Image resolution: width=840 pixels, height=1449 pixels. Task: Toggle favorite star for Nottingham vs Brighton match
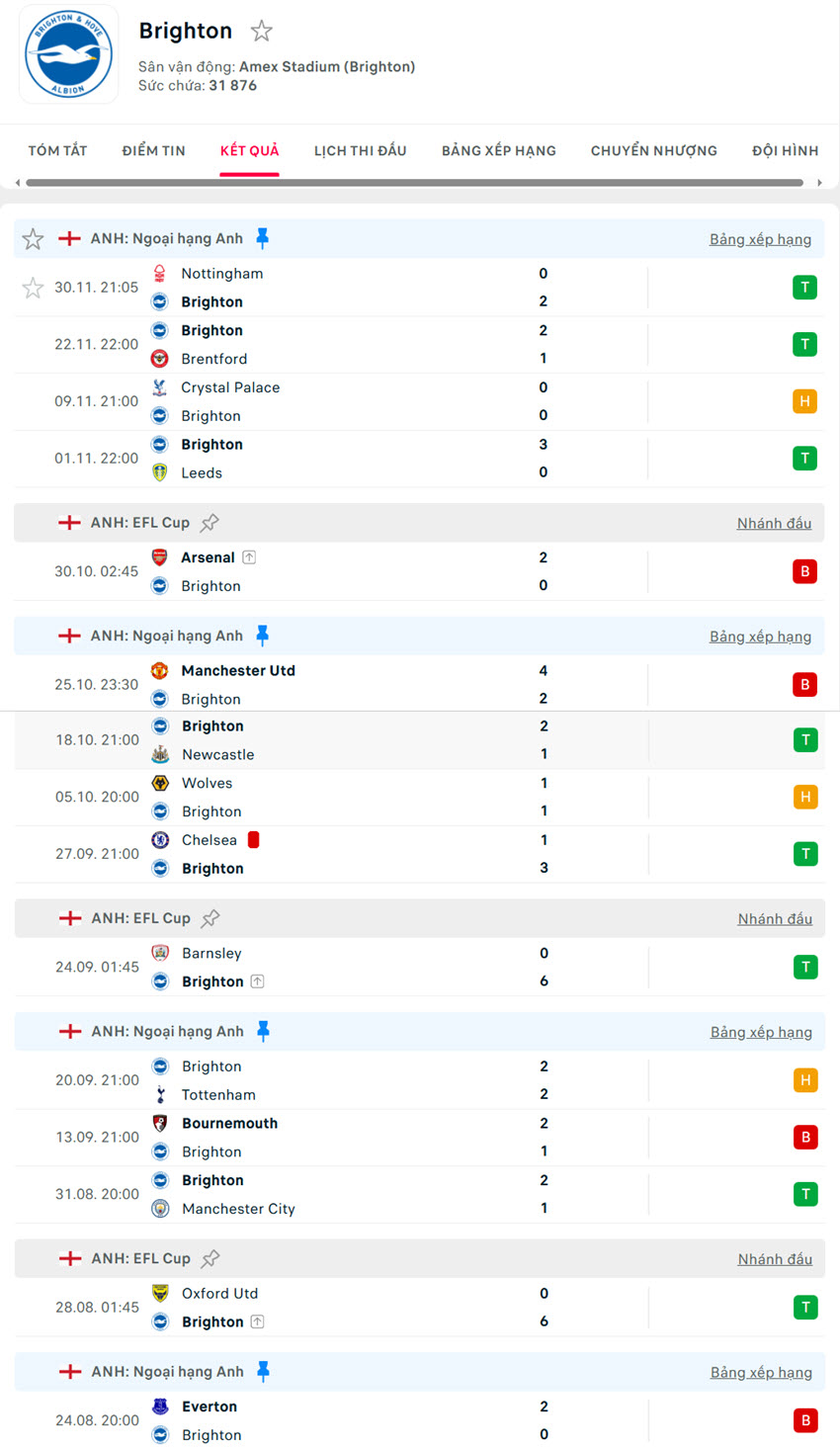pos(33,288)
